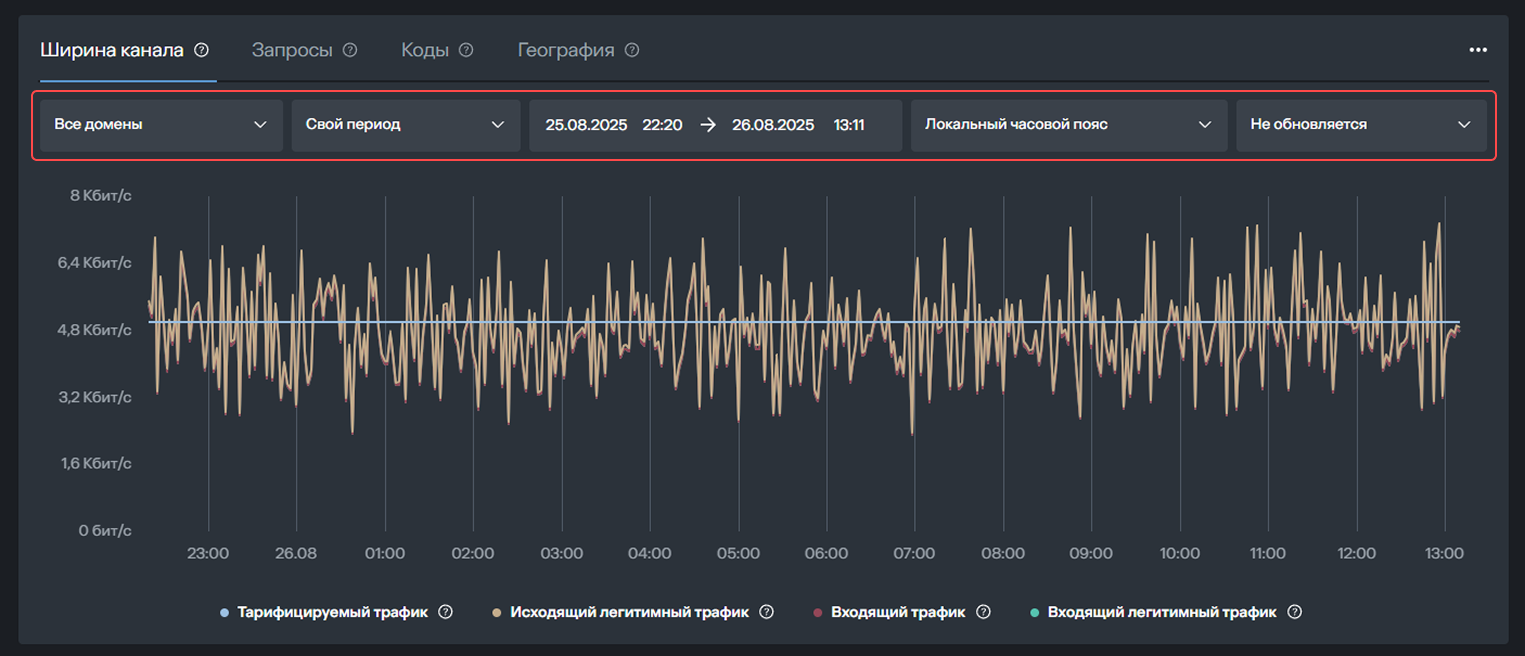The width and height of the screenshot is (1525, 656).
Task: Click the help icon next to Запросы
Action: click(350, 50)
